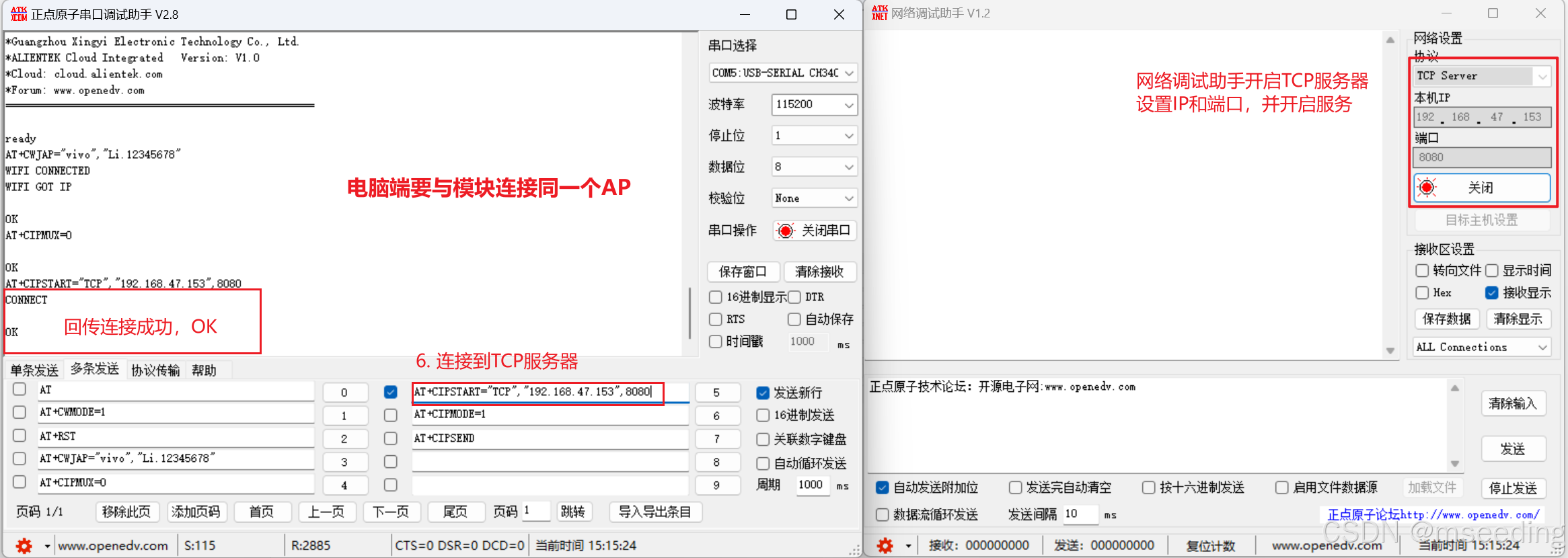Screen dimensions: 1568x558
Task: Expand the 115200 baud rate dropdown
Action: click(850, 105)
